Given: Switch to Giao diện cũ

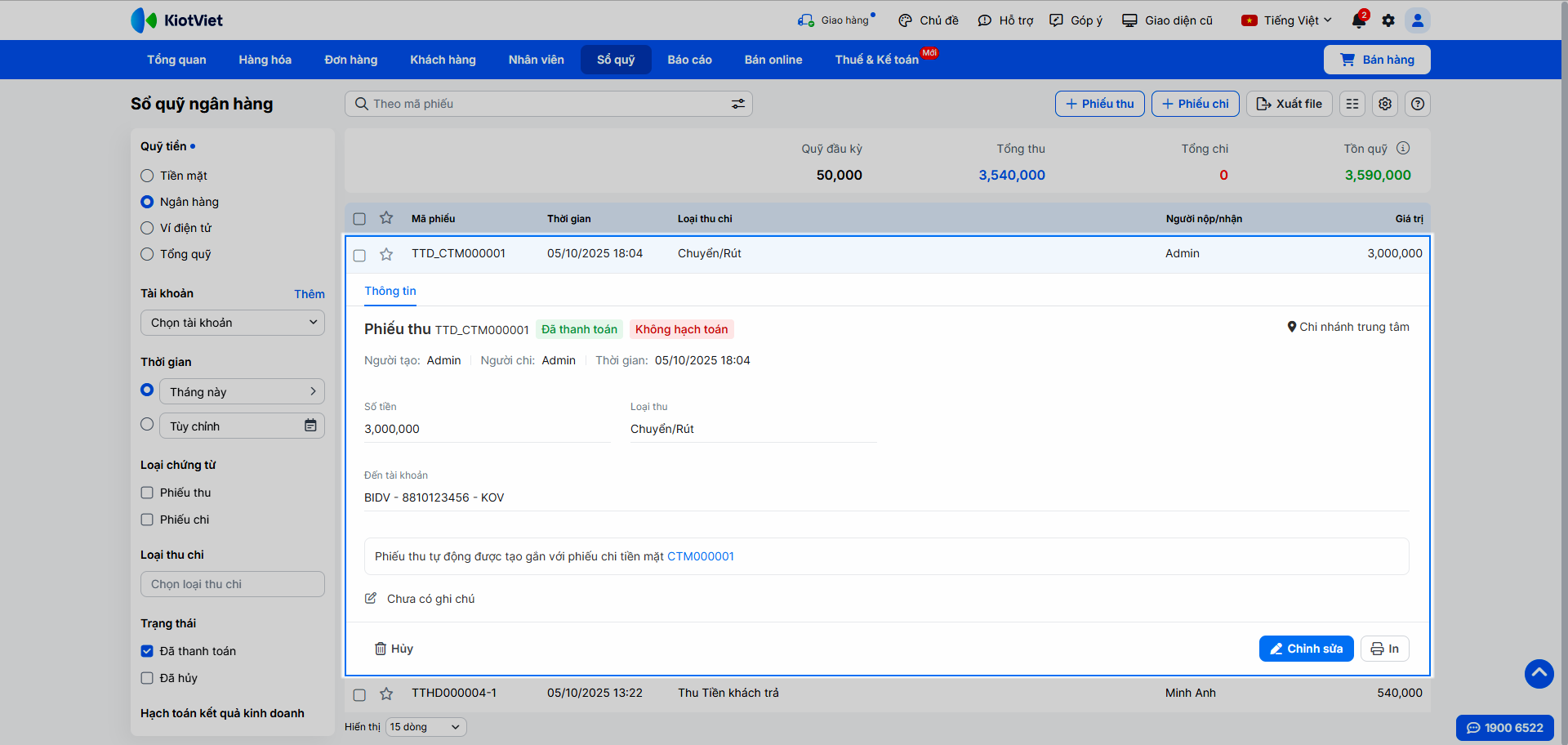Looking at the screenshot, I should [1167, 20].
